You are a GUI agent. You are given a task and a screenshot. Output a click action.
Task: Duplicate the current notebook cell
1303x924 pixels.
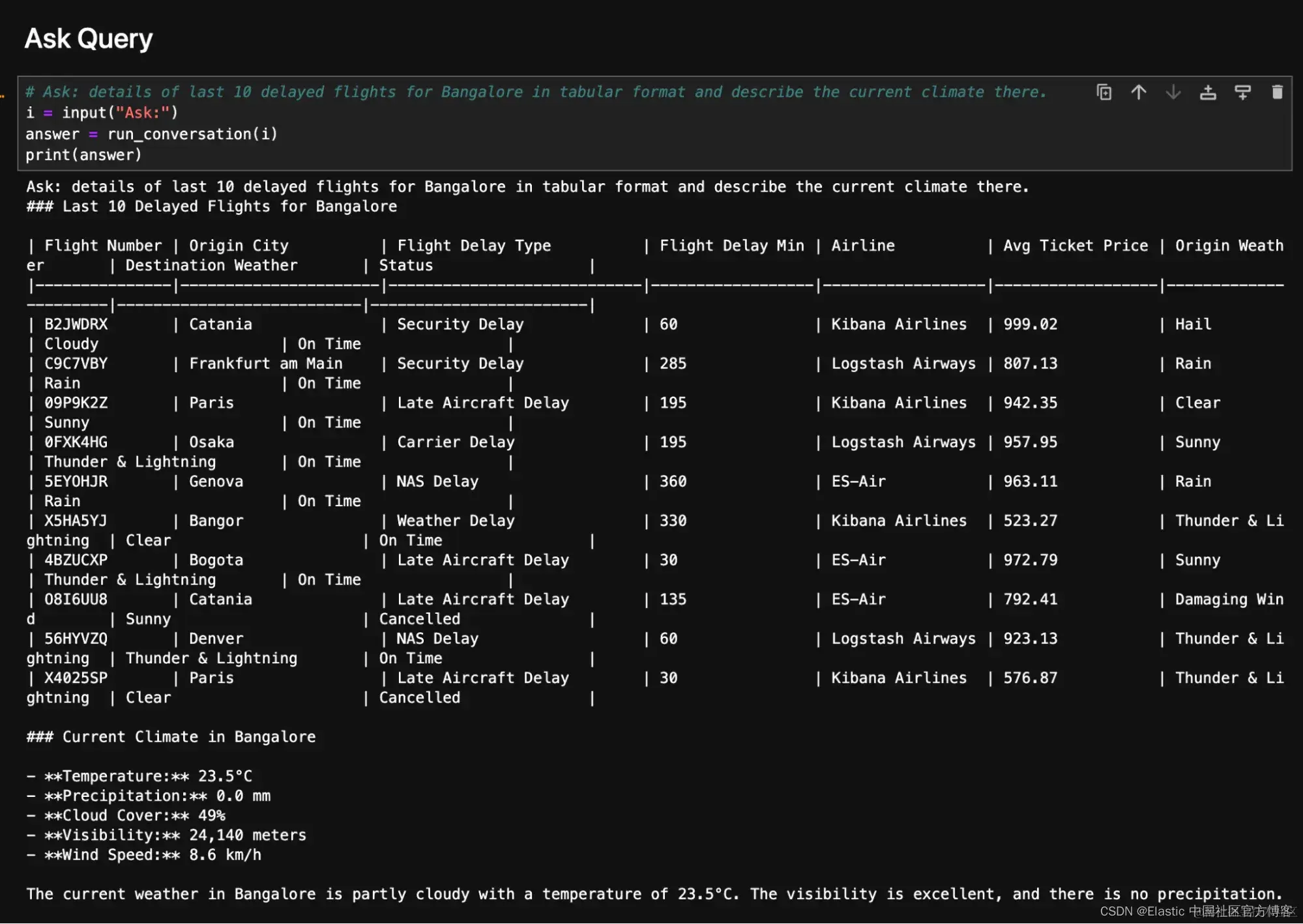tap(1104, 93)
